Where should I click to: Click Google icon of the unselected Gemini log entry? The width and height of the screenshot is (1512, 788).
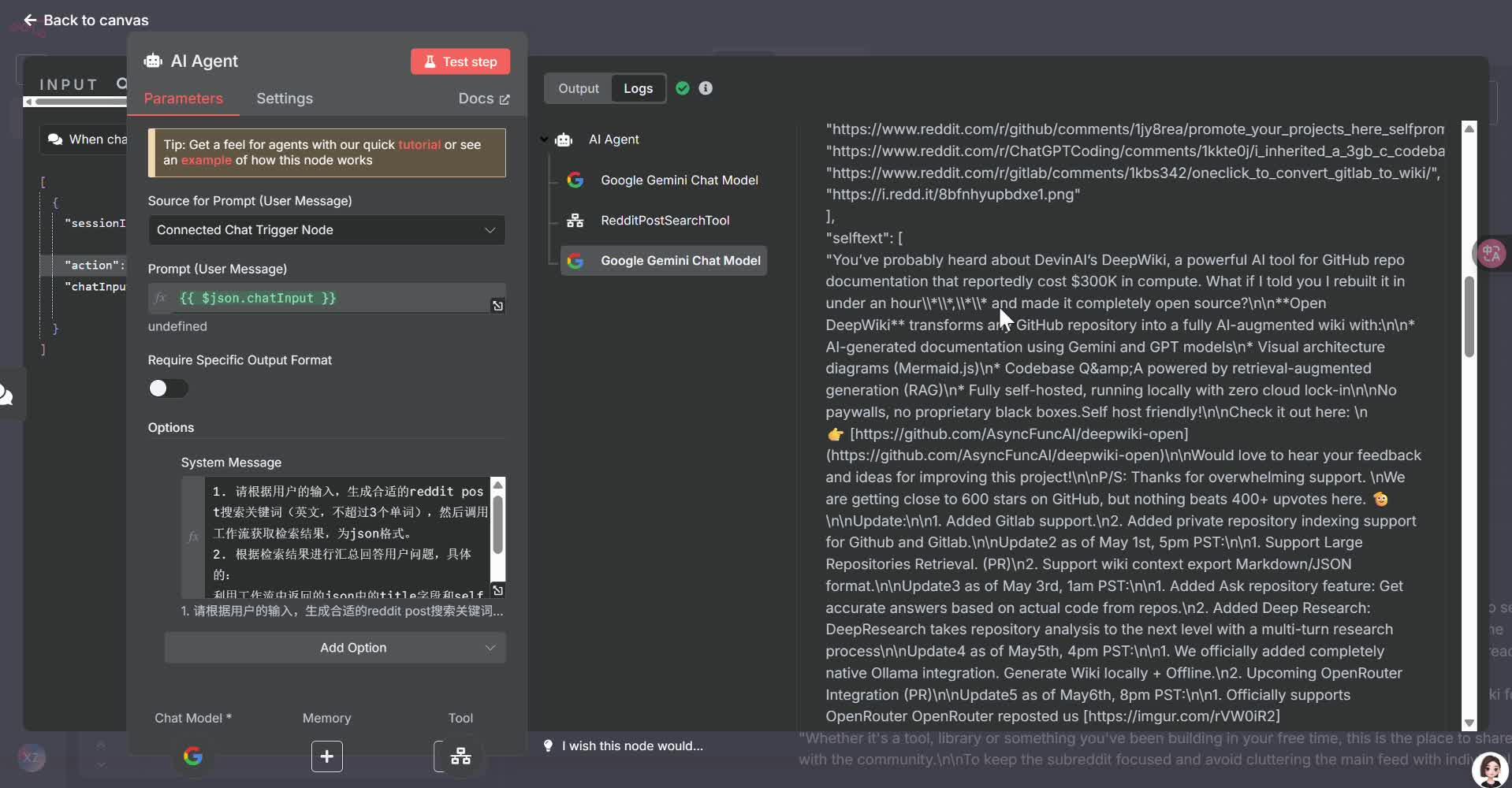coord(575,180)
